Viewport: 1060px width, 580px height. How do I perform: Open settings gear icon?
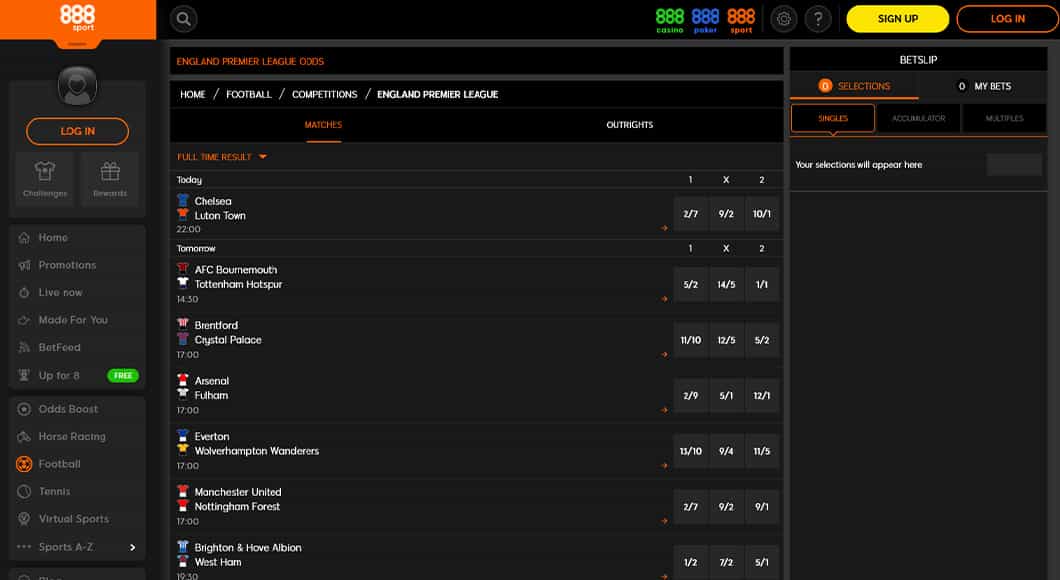[784, 19]
